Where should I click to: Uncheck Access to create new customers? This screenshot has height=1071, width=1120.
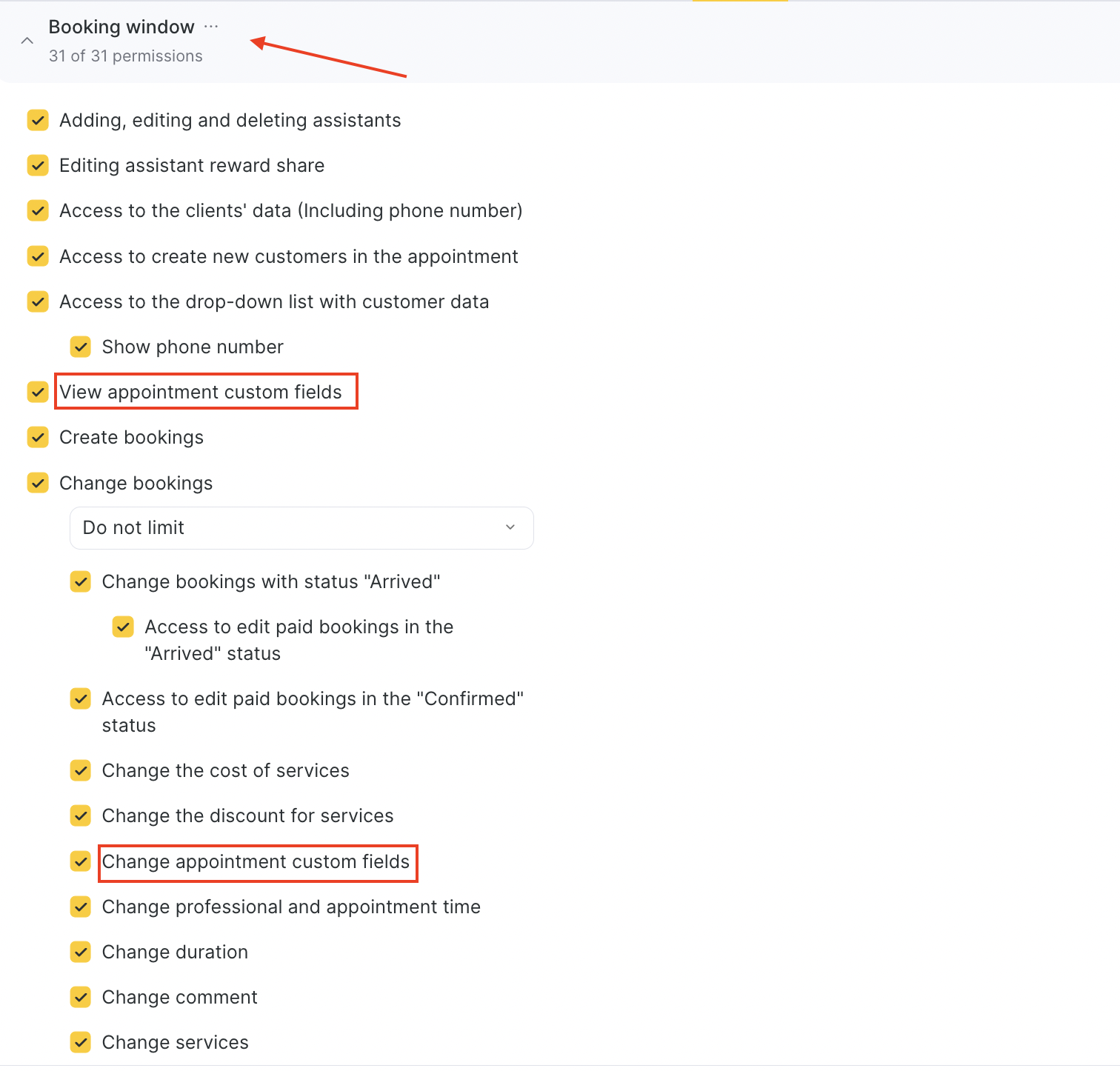(x=38, y=256)
